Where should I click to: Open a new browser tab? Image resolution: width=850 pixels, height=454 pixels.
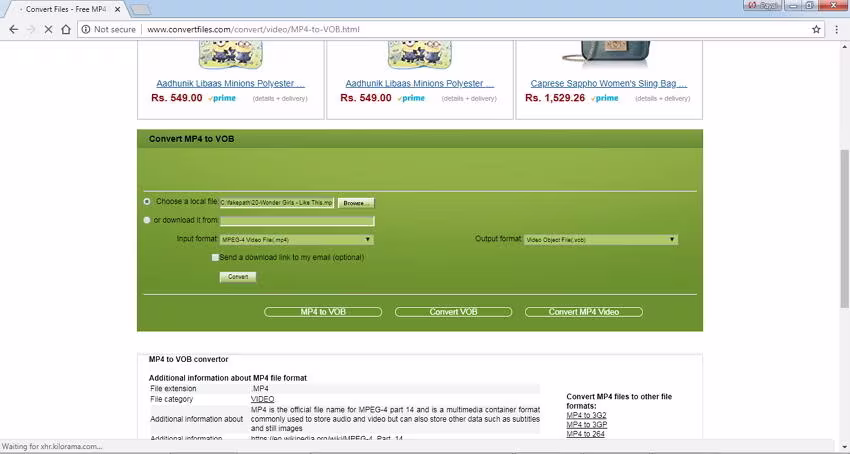[x=141, y=9]
